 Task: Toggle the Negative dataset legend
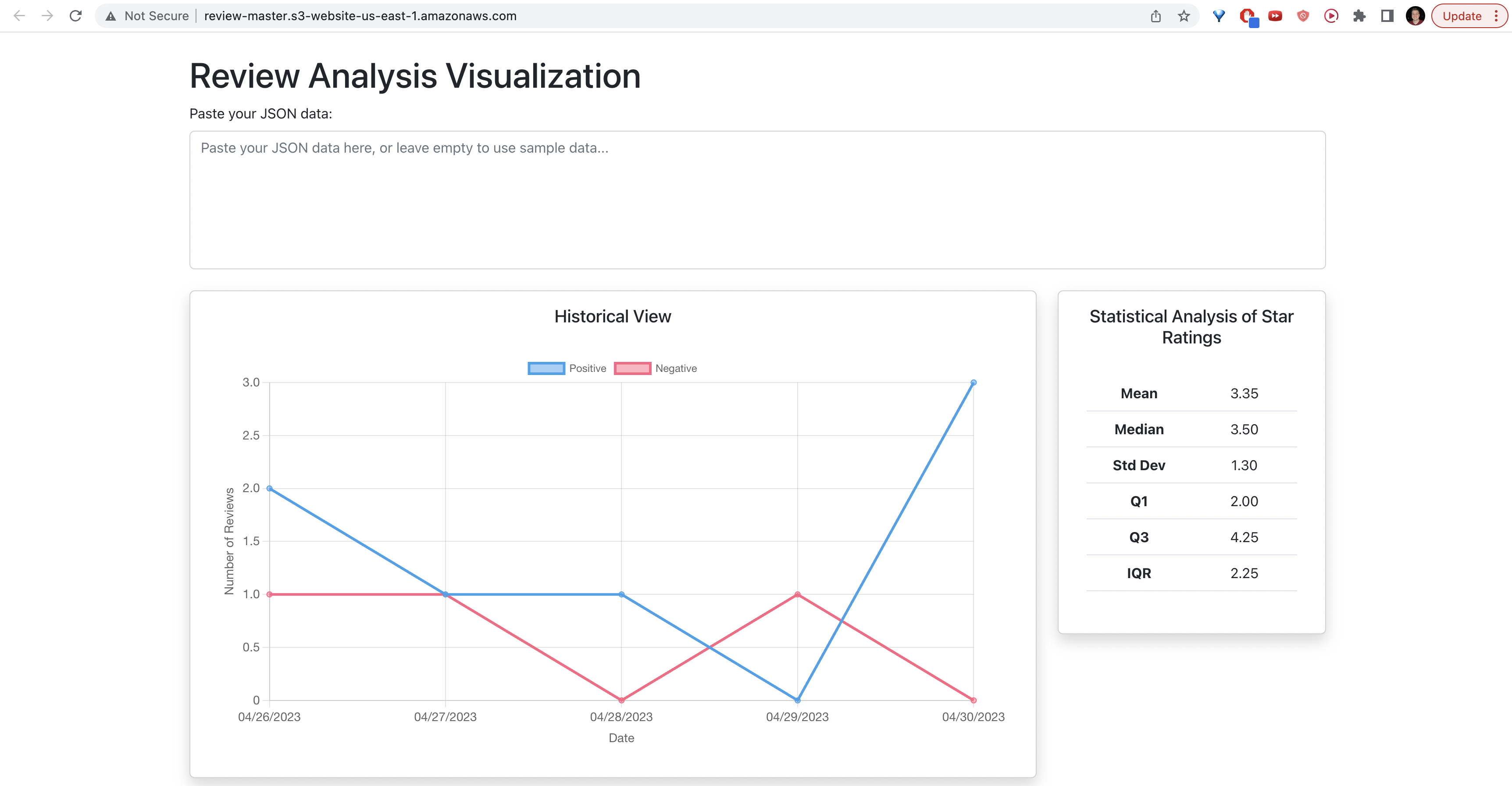[656, 368]
